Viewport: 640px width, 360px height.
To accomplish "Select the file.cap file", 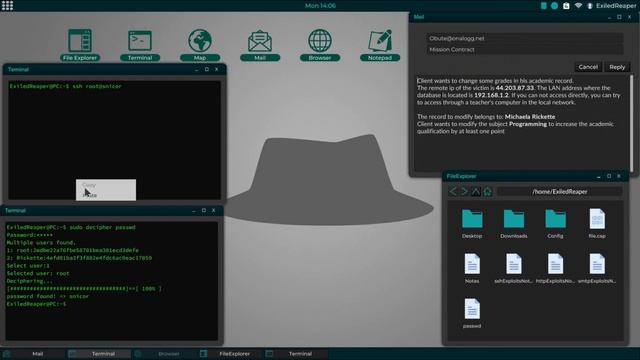I will pos(597,224).
